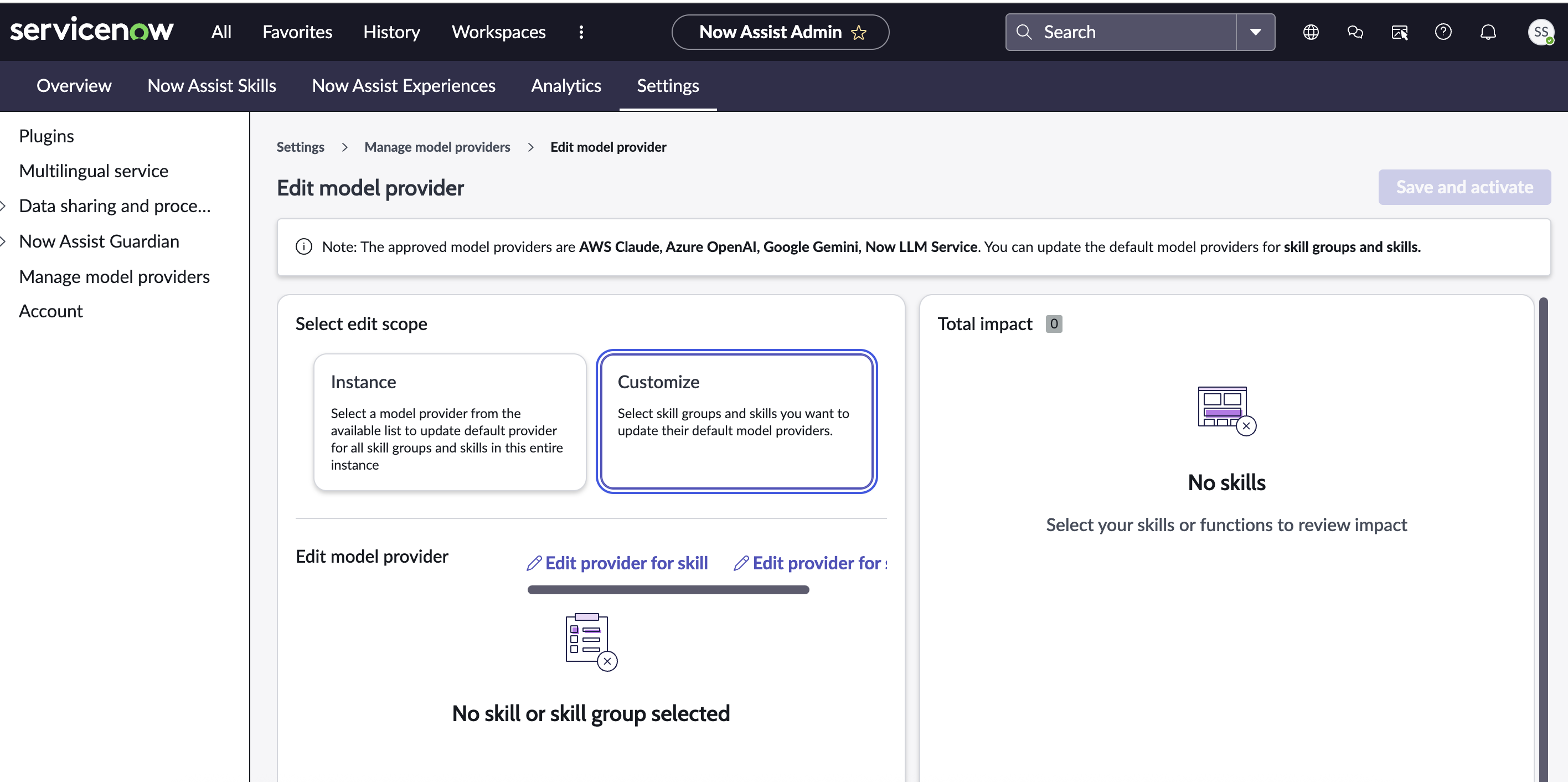This screenshot has width=1568, height=782.
Task: Open Plugins in the sidebar
Action: pos(47,136)
